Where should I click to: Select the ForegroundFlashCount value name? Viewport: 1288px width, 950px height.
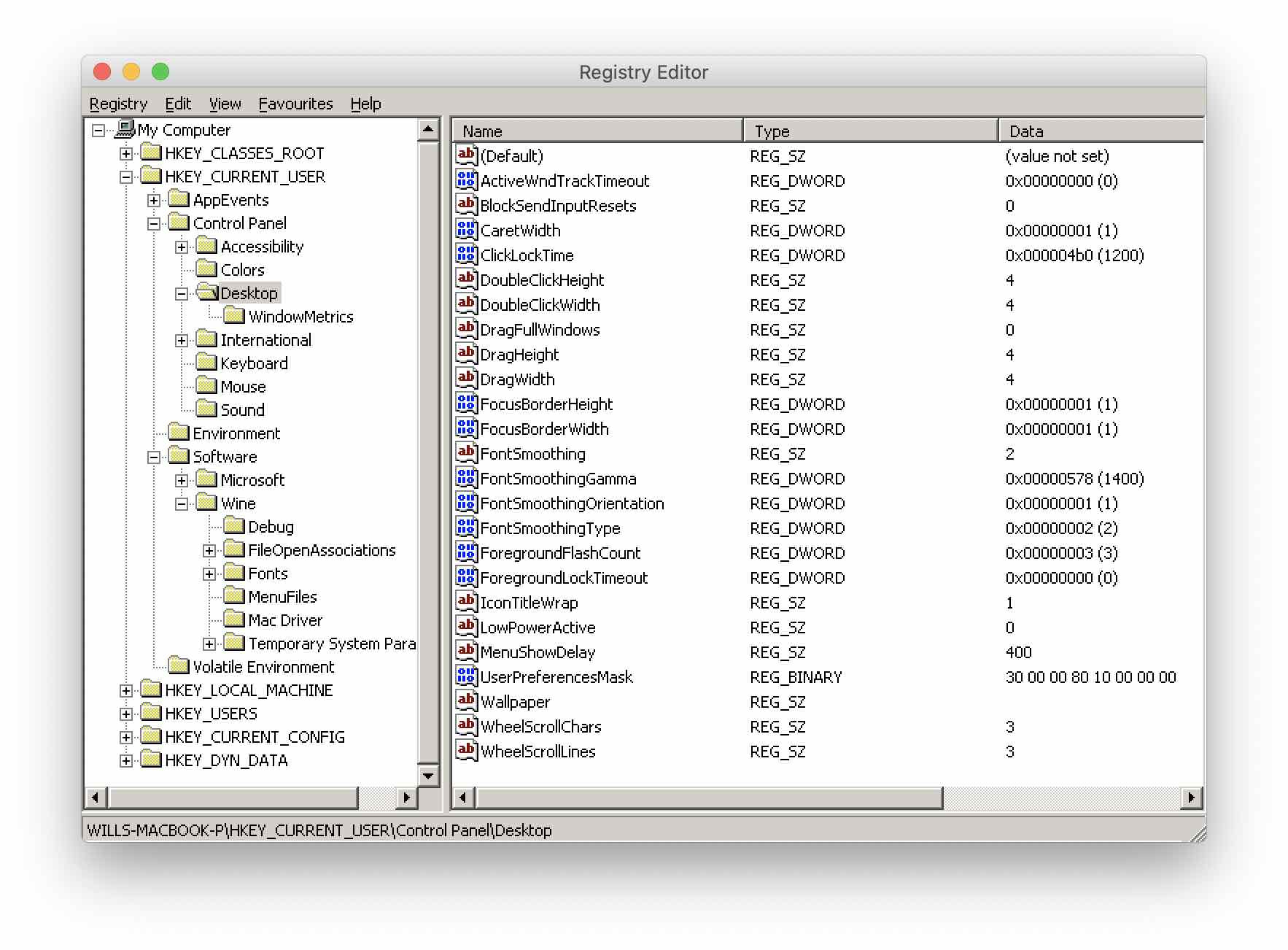560,552
